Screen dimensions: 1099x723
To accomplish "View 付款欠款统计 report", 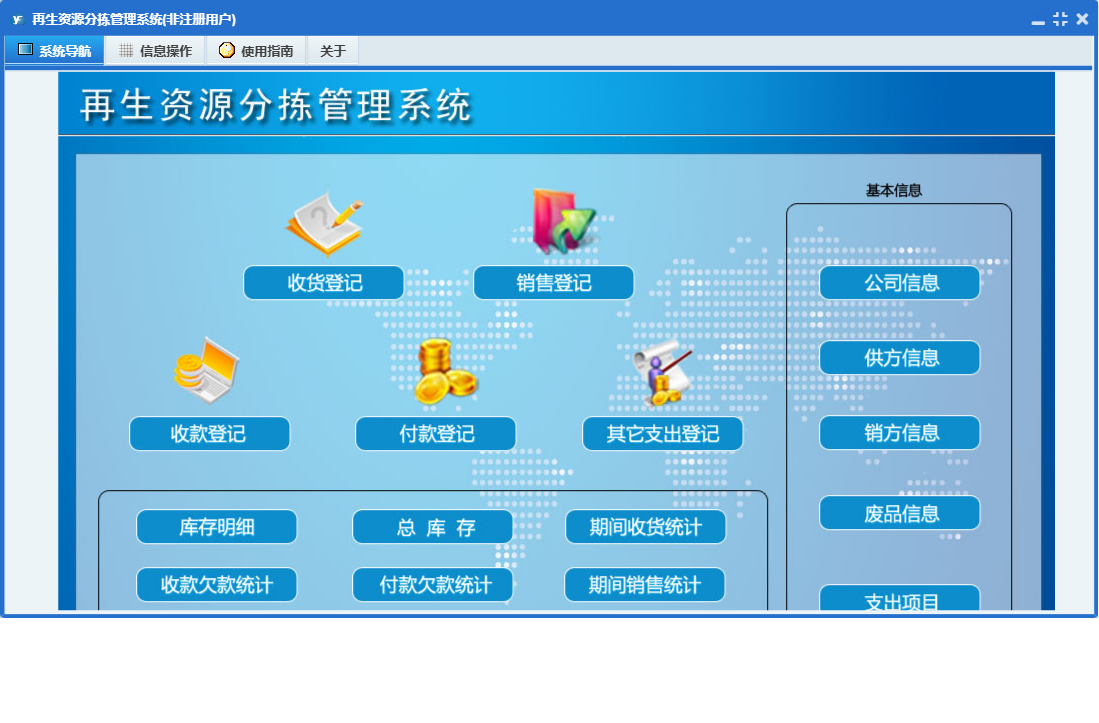I will pos(432,584).
